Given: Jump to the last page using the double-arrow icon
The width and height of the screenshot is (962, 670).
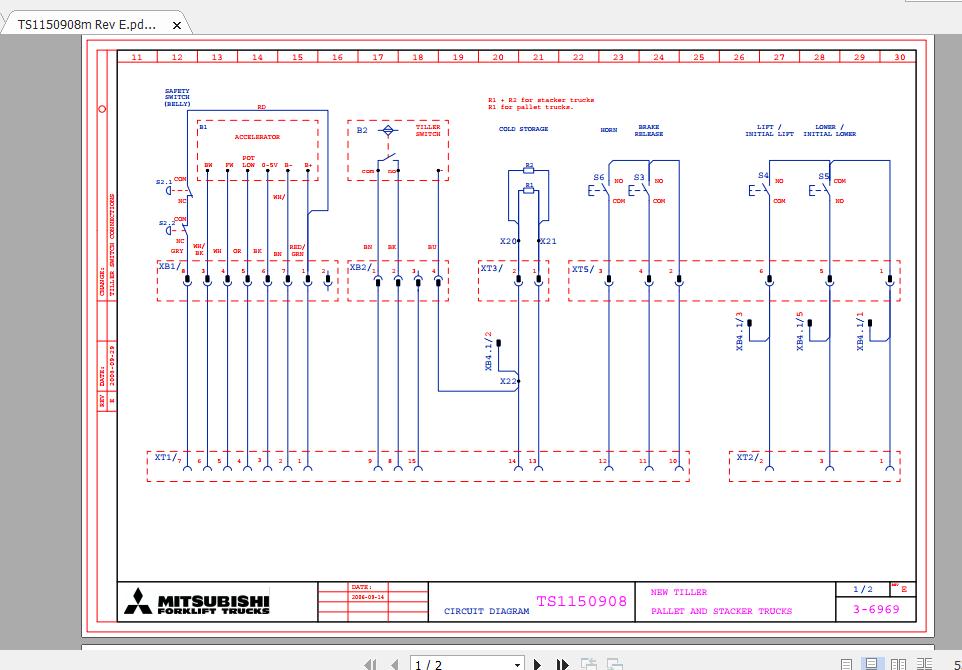Looking at the screenshot, I should point(562,664).
